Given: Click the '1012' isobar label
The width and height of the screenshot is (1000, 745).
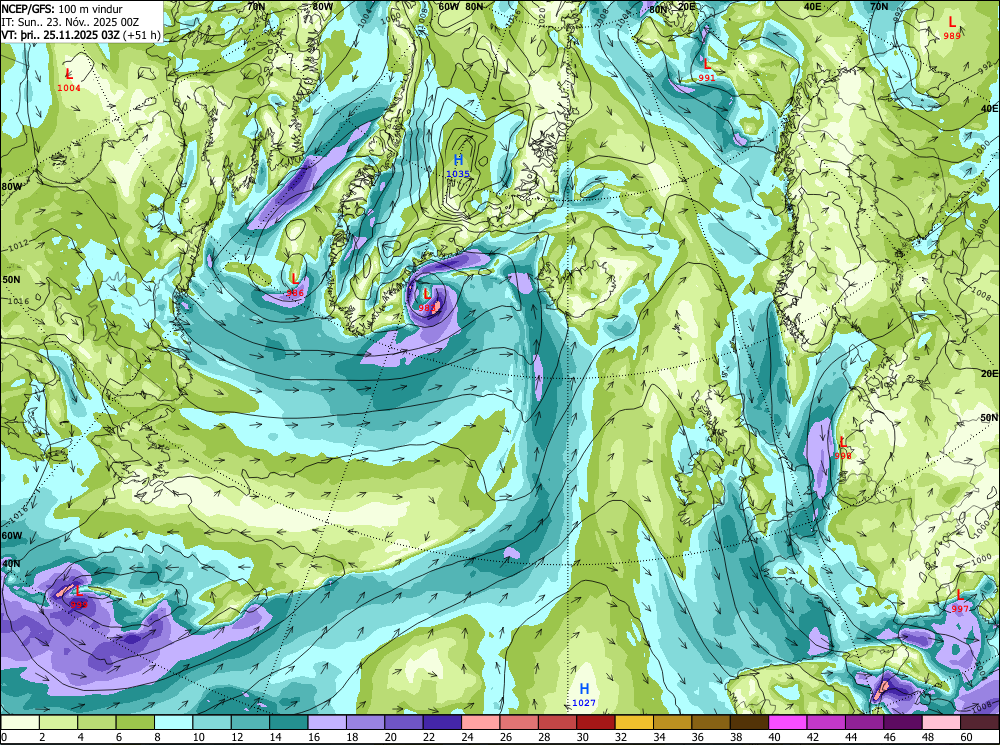Looking at the screenshot, I should coord(19,244).
